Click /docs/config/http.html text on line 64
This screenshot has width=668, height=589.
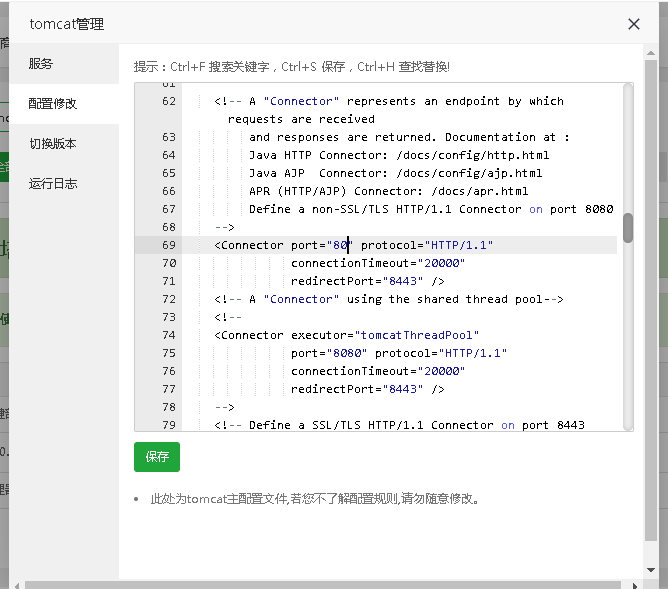[472, 155]
